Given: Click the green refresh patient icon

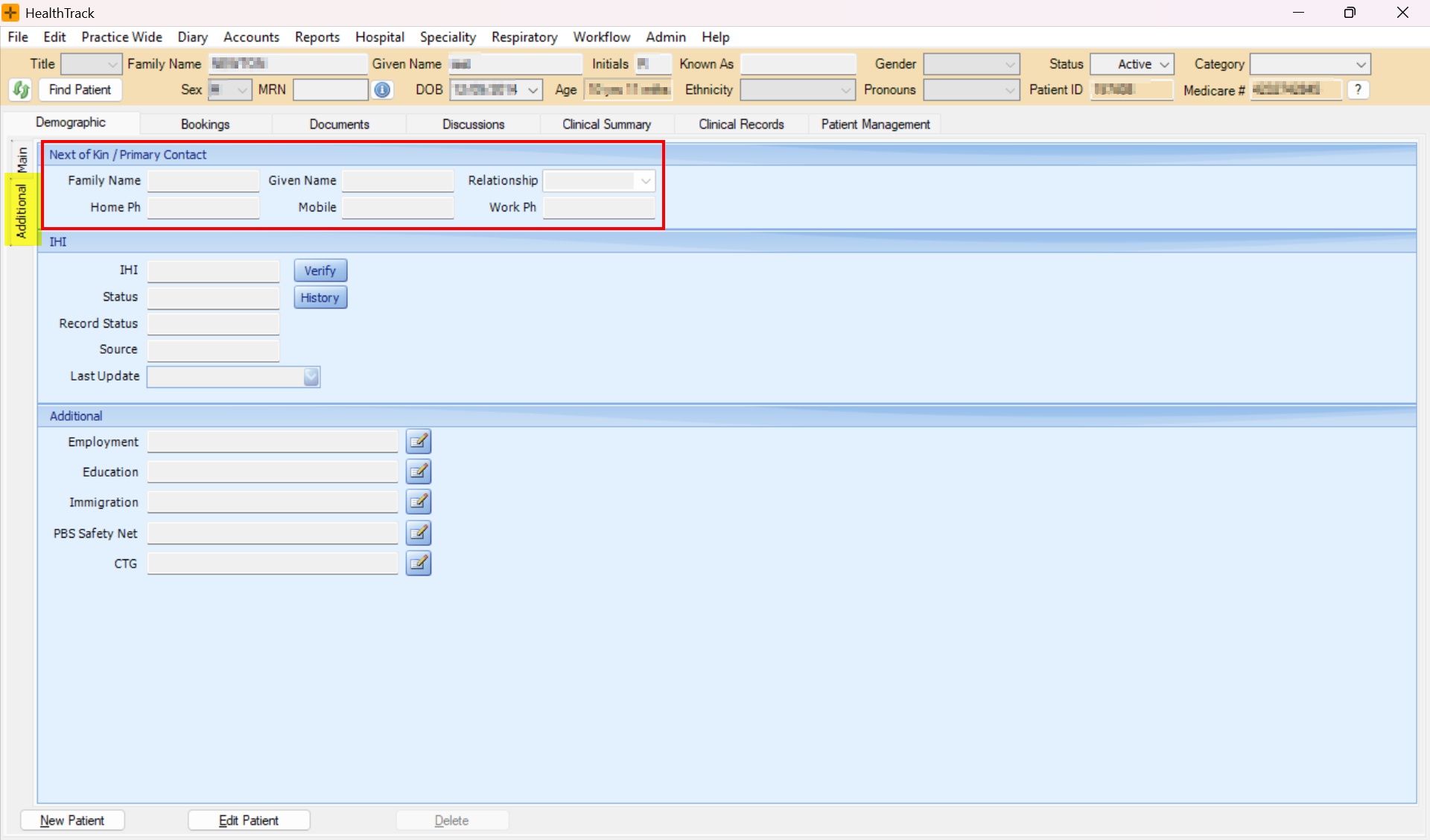Looking at the screenshot, I should 21,90.
